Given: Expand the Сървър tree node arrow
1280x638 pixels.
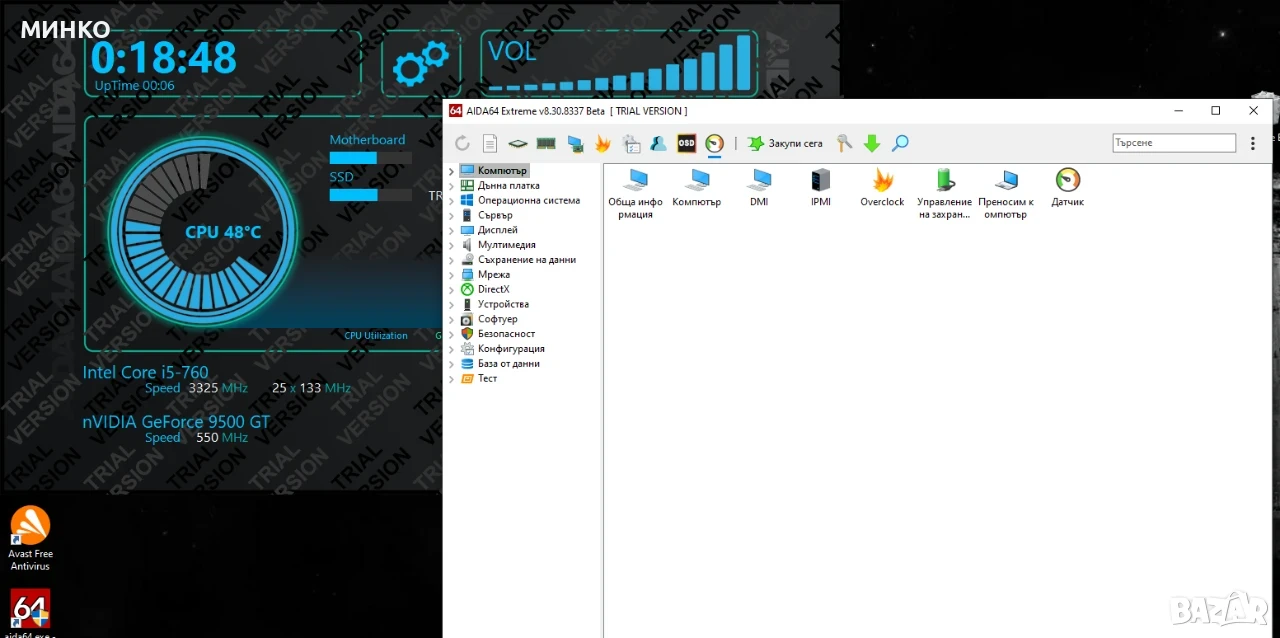Looking at the screenshot, I should pyautogui.click(x=451, y=215).
